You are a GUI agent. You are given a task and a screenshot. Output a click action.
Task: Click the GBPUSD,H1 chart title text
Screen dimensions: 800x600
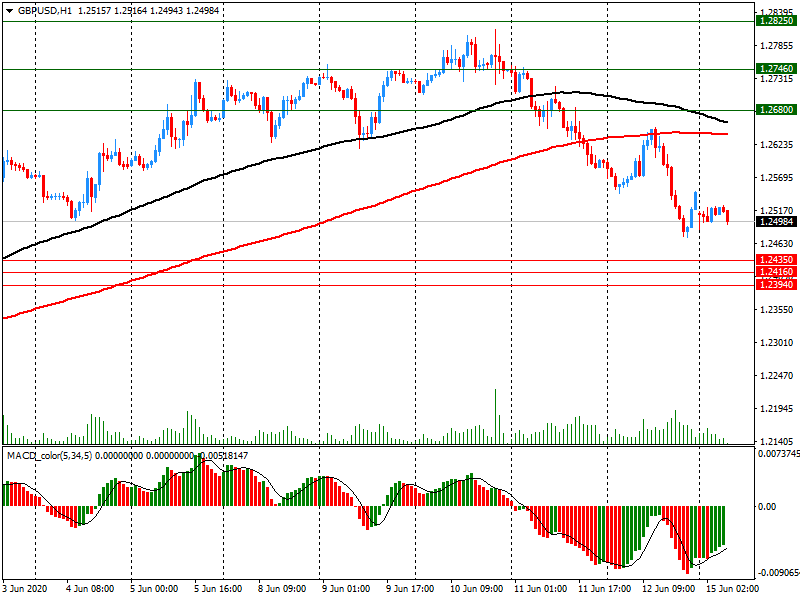point(45,11)
